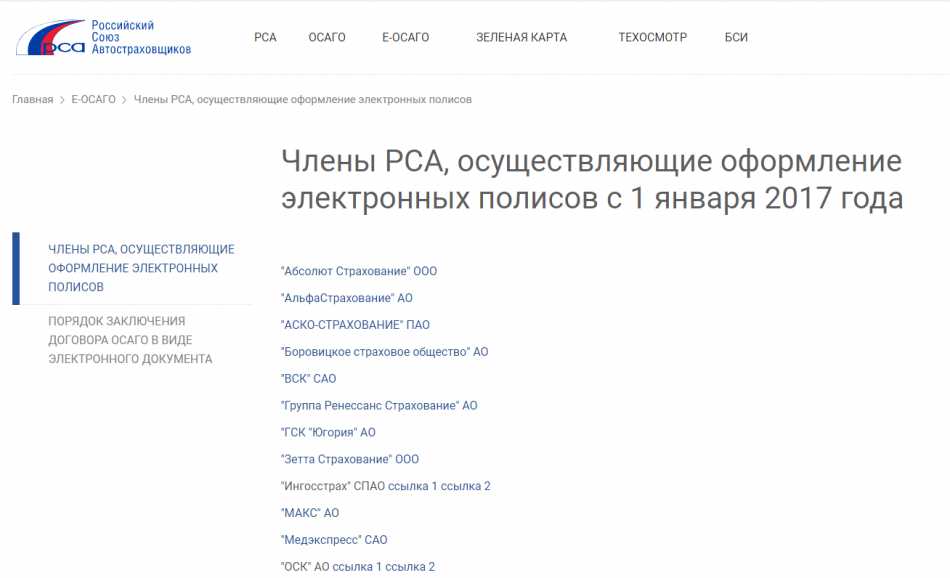Select sidebar item Члены РСА, осуществляющие оформление

(141, 268)
